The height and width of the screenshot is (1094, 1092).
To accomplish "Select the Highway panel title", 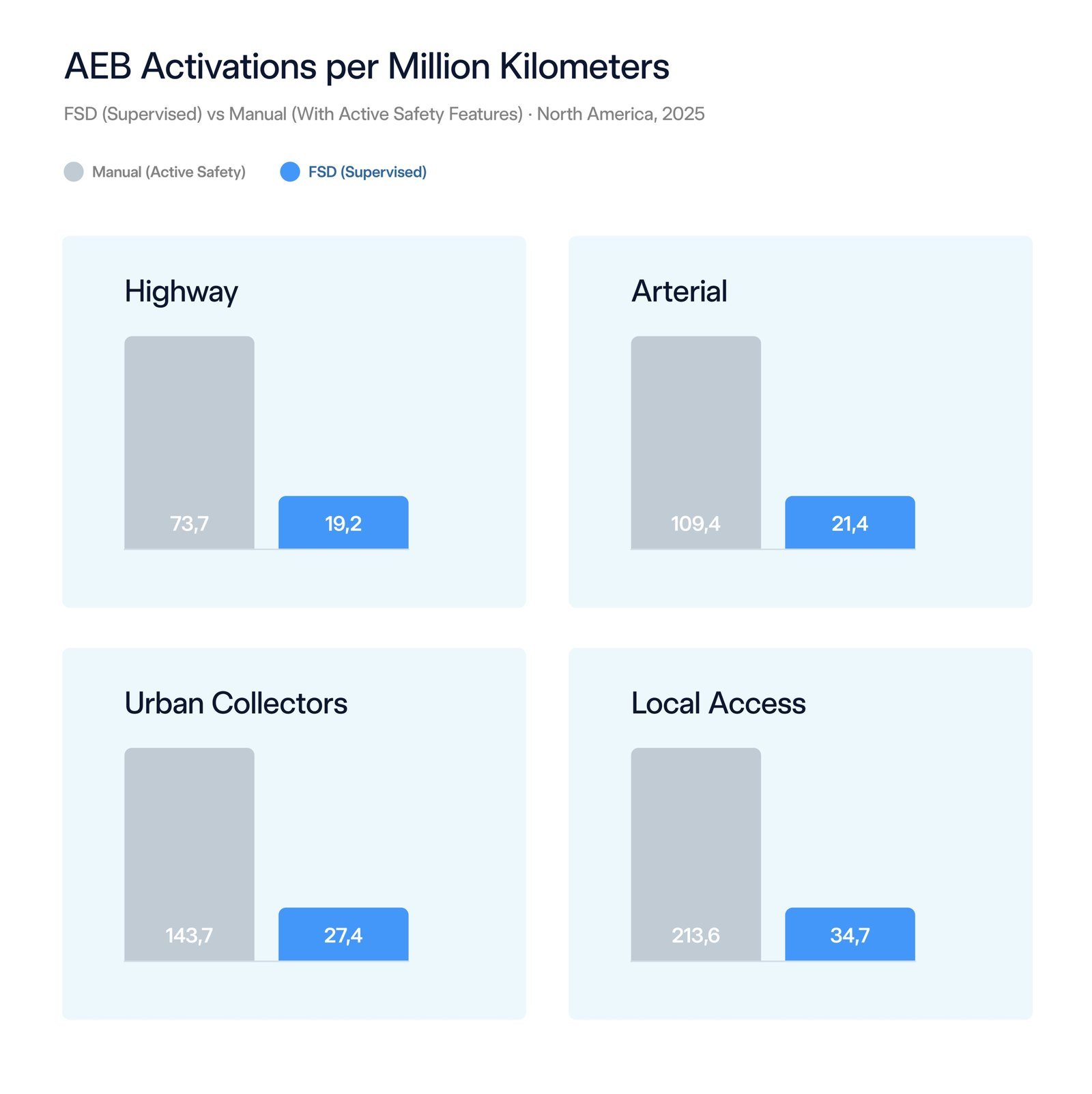I will tap(182, 292).
